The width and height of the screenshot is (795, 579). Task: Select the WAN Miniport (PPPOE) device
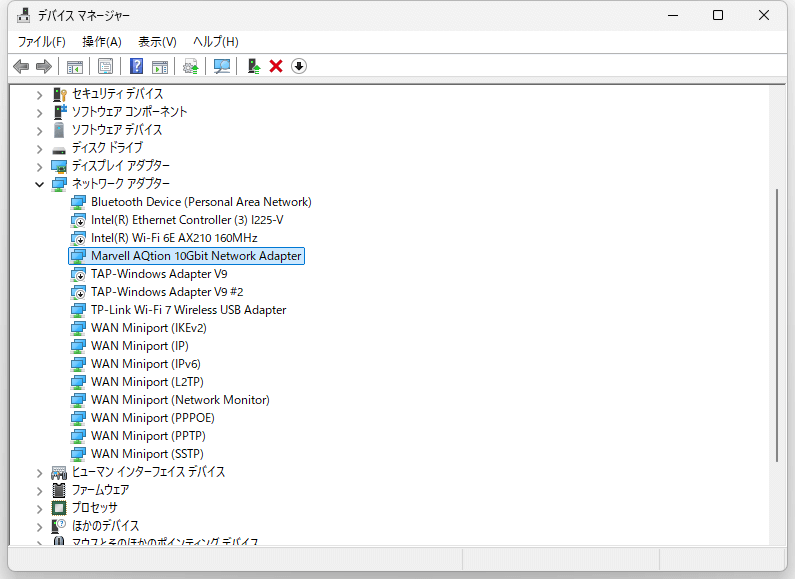point(152,418)
